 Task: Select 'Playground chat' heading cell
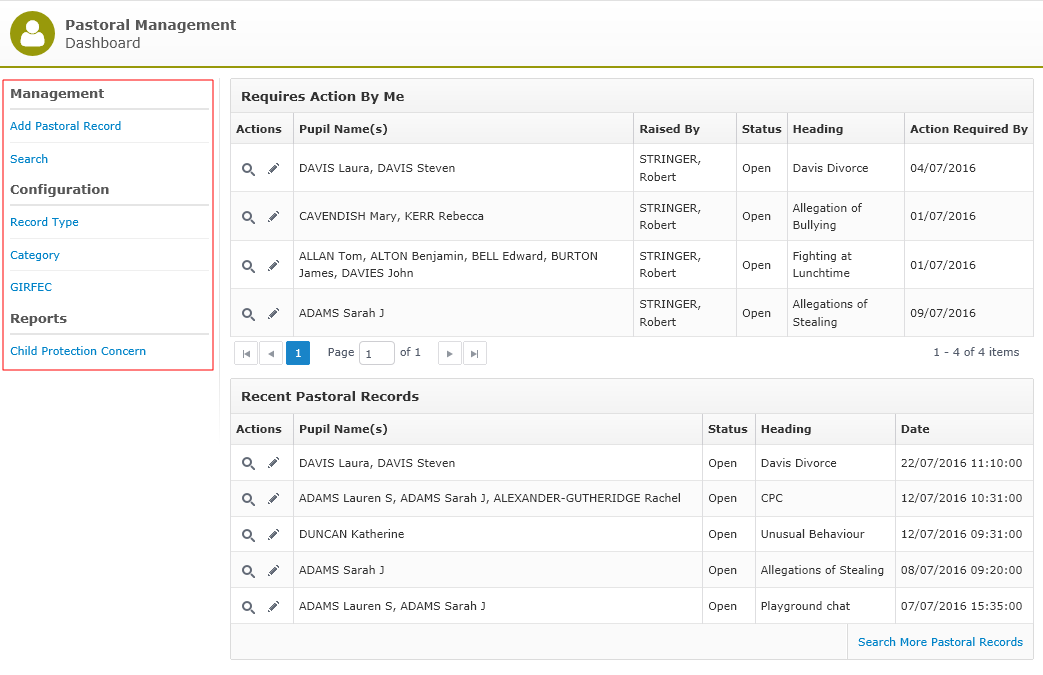click(825, 606)
